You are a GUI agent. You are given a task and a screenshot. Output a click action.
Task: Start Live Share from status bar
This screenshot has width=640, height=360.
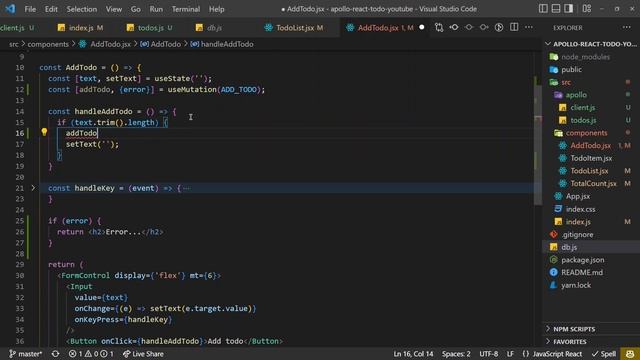143,354
